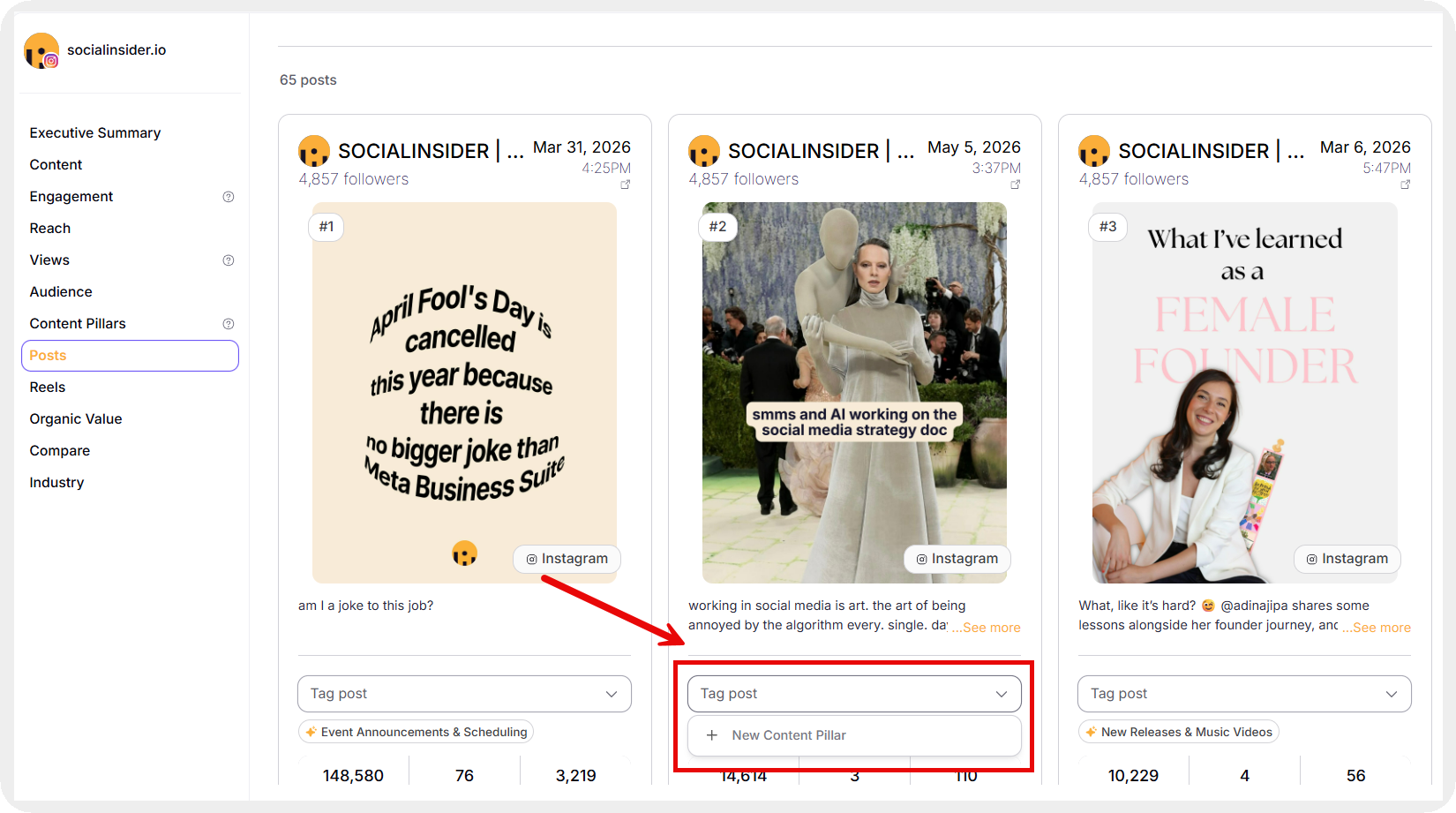Open the help icon next to Engagement
The width and height of the screenshot is (1456, 813).
point(229,197)
